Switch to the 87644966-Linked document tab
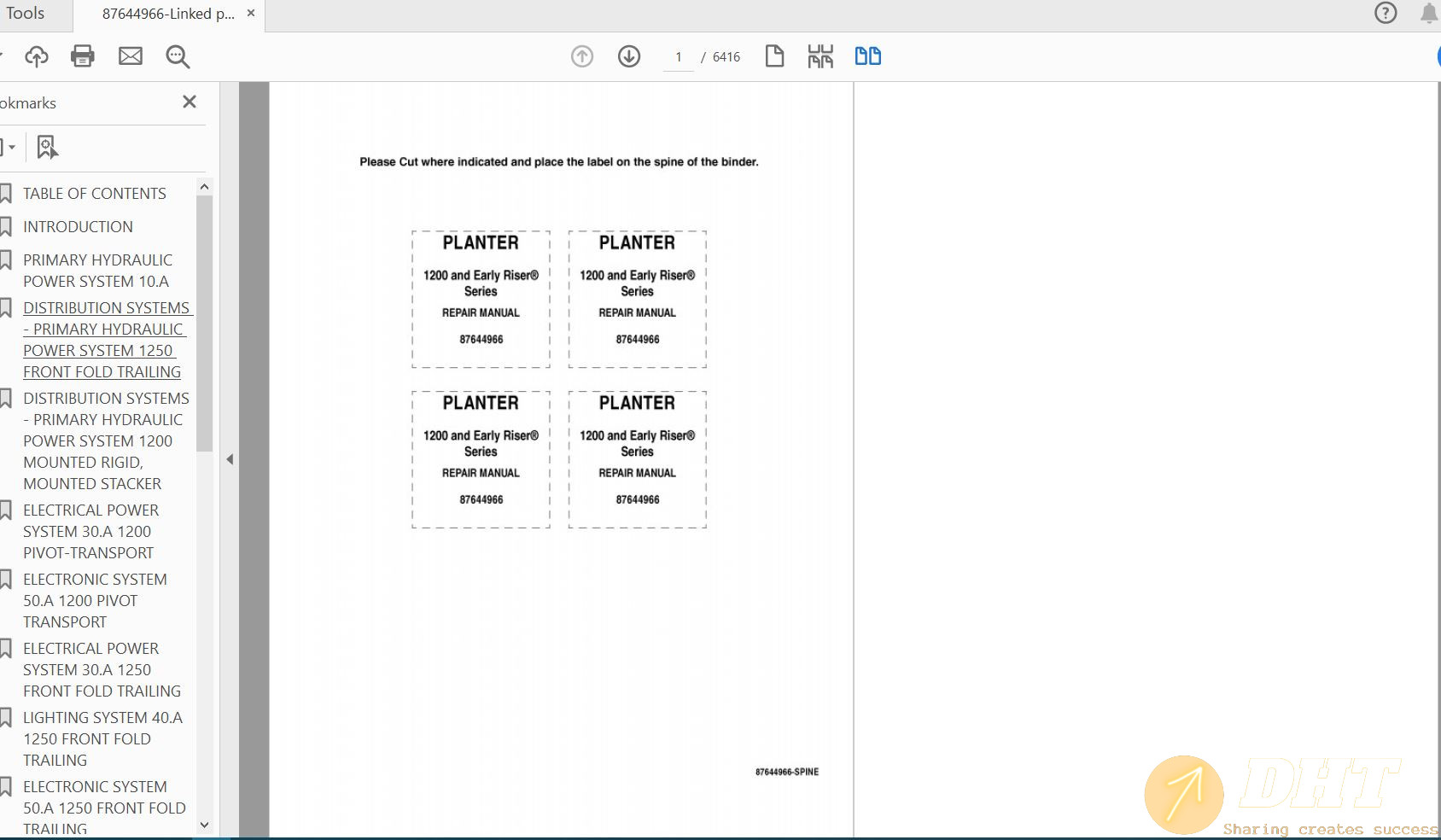Image resolution: width=1441 pixels, height=840 pixels. point(168,14)
